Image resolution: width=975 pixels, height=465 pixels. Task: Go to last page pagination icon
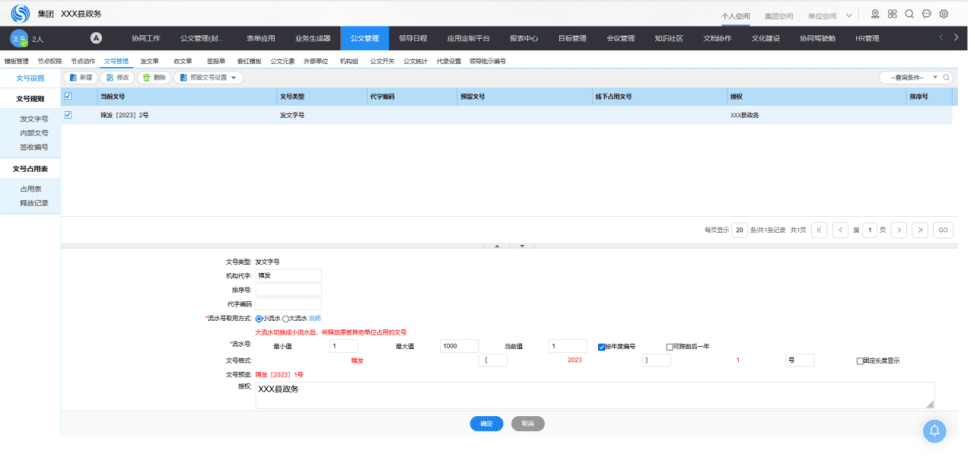920,230
